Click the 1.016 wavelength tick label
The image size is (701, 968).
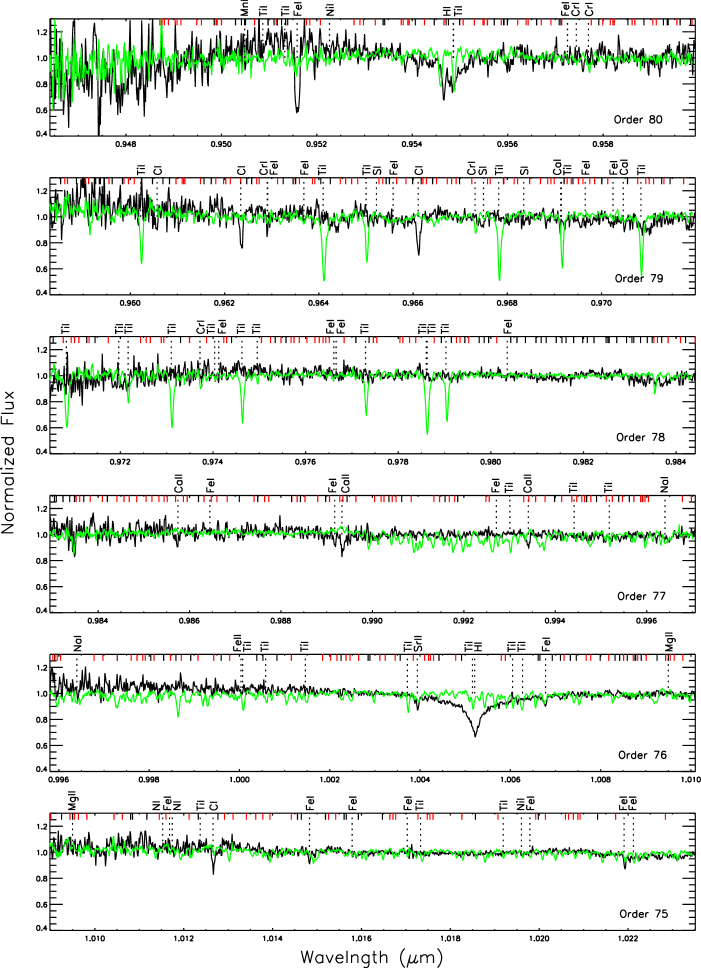pos(362,938)
